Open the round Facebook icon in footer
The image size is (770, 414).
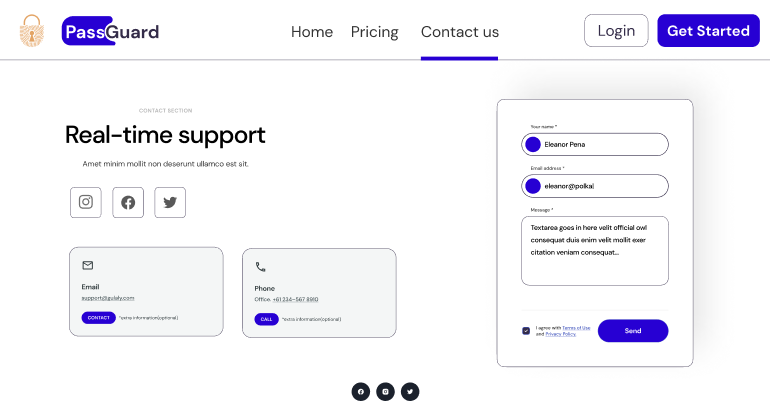pos(361,392)
